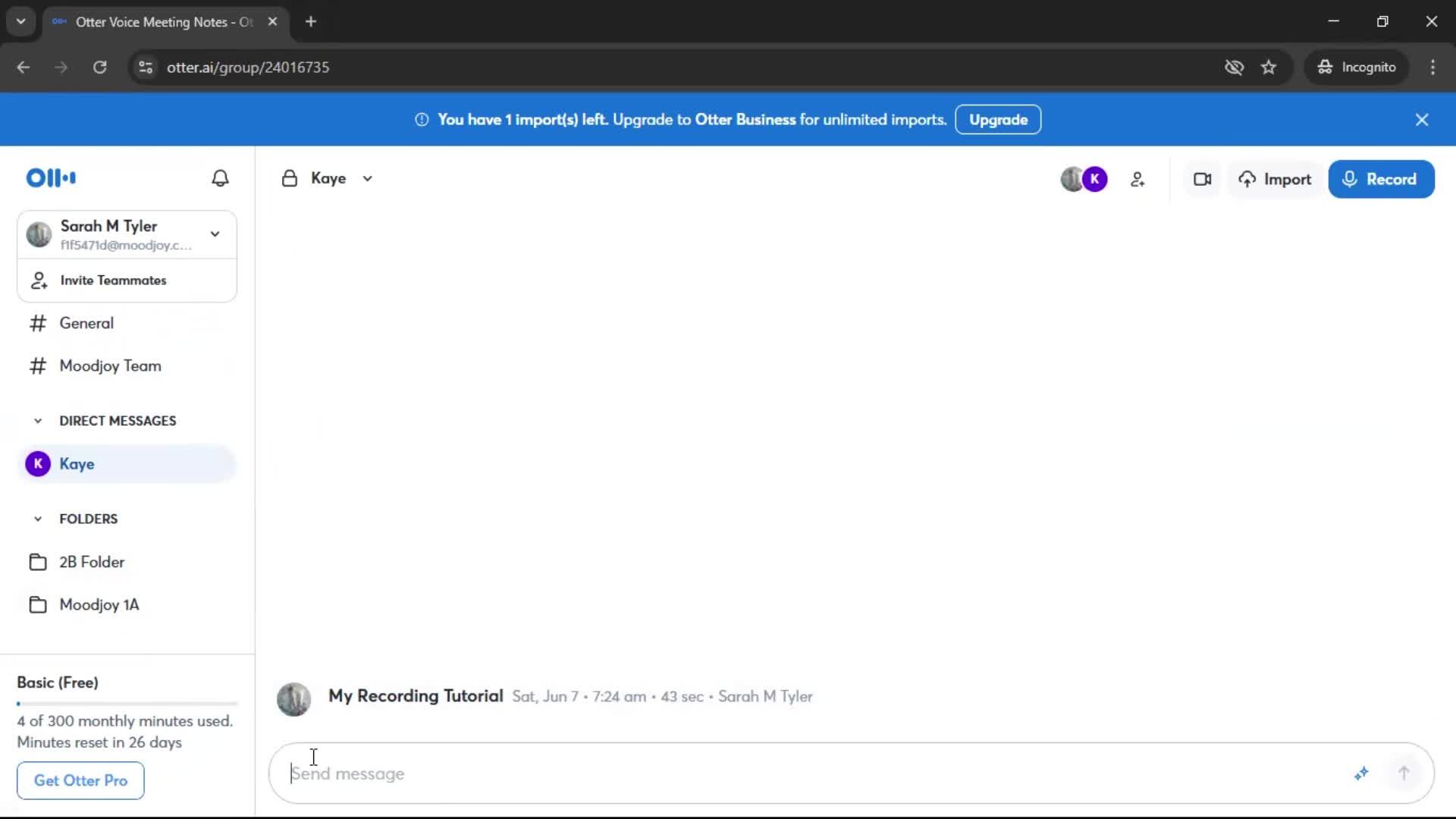Click the address bar URL
The image size is (1456, 819).
point(248,67)
